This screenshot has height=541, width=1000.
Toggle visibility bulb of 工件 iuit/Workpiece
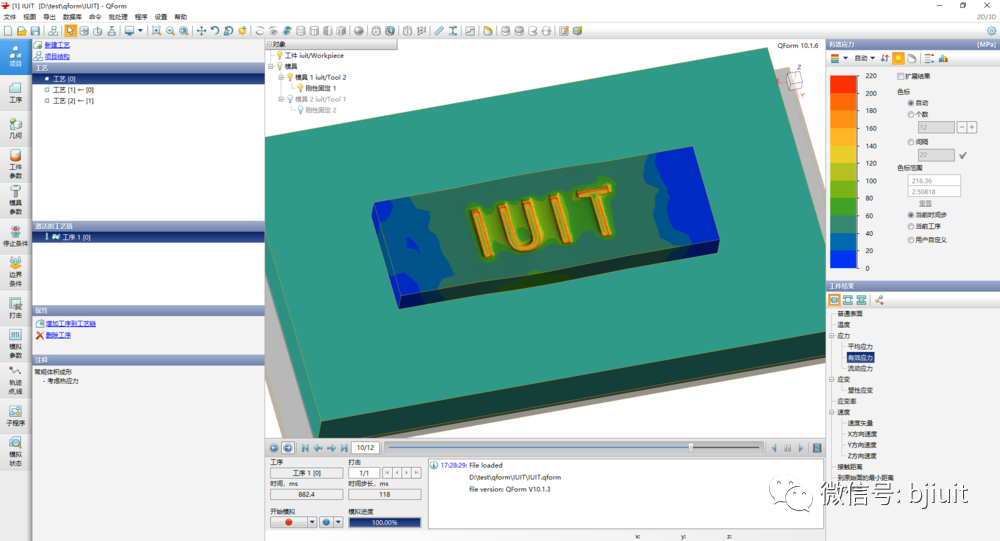tap(279, 56)
